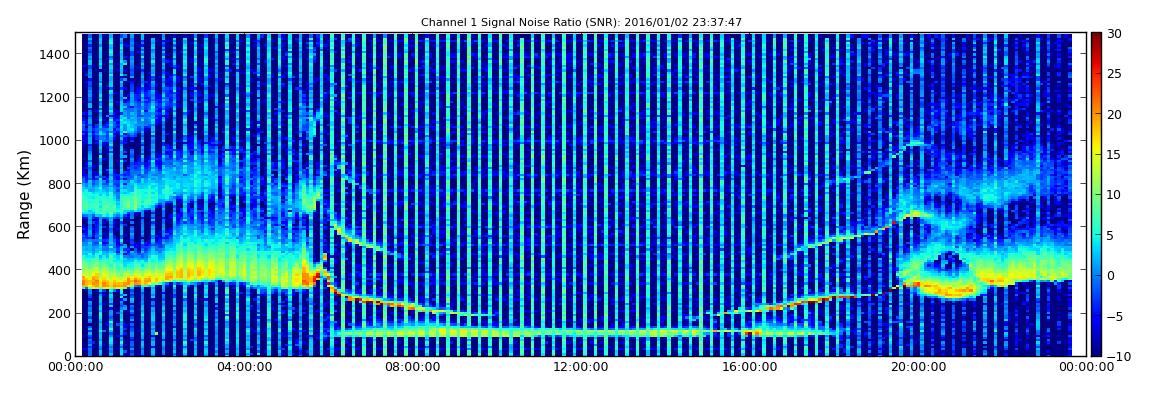Viewport: 1150px width, 407px height.
Task: Click x-axis time label 20:00:00
Action: pyautogui.click(x=920, y=367)
